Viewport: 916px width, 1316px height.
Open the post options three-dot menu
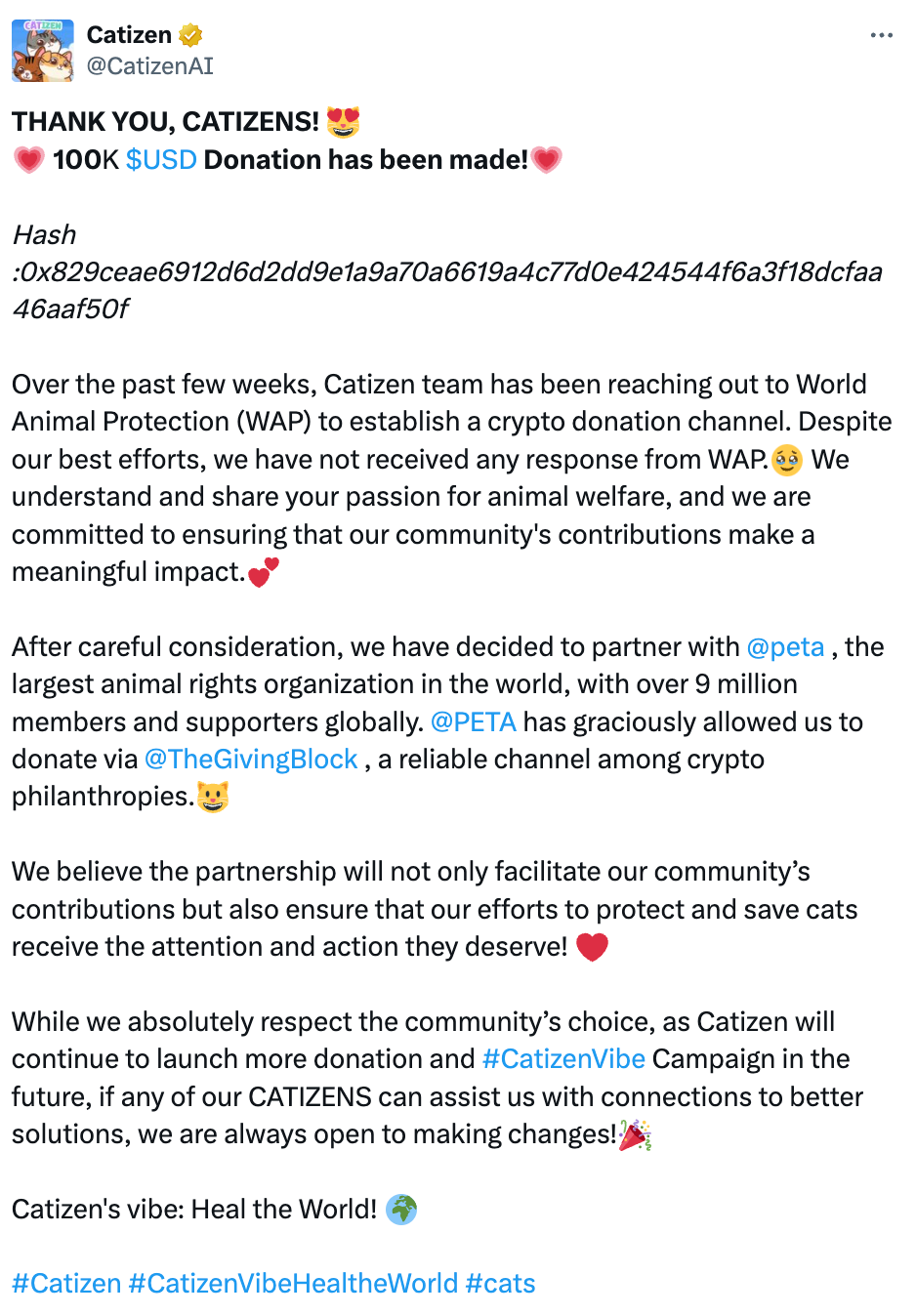(882, 34)
